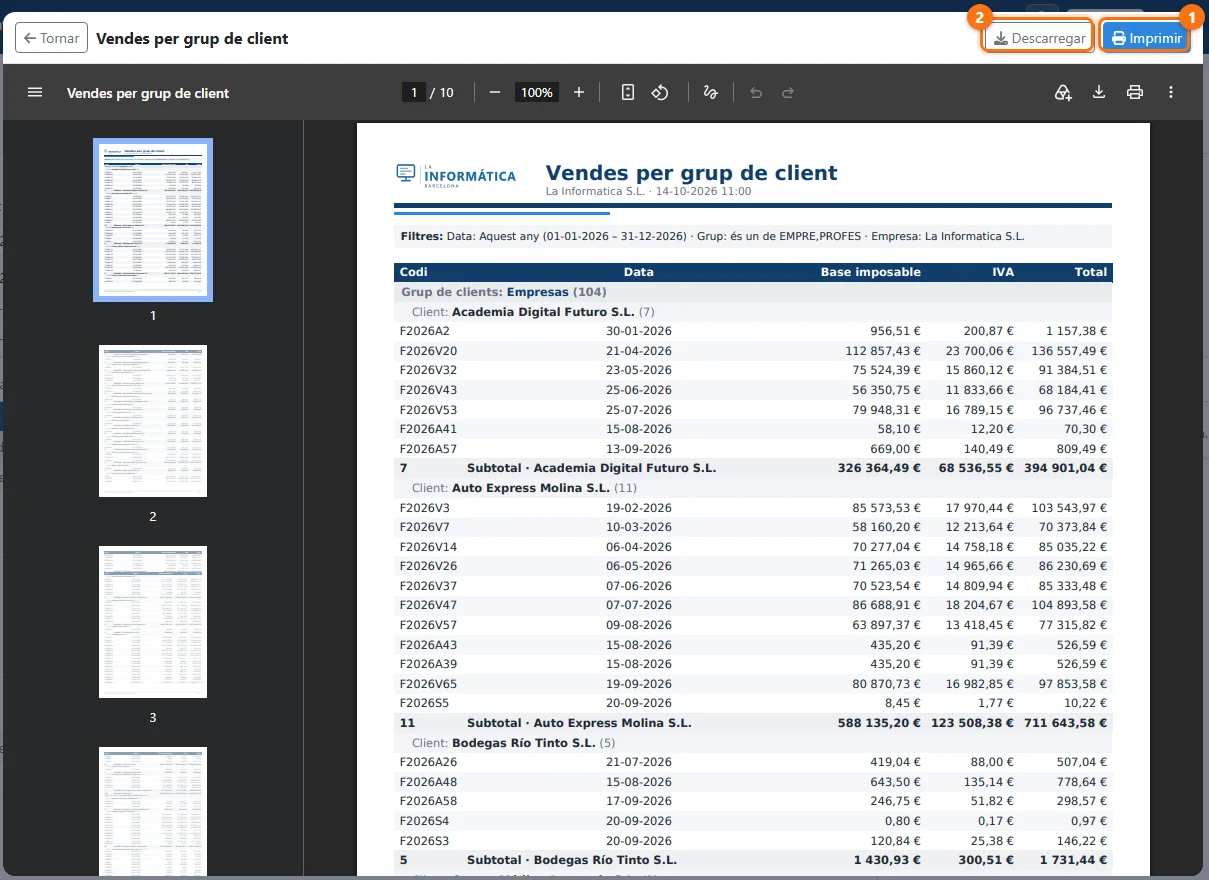Zoom out with the minus icon
The height and width of the screenshot is (880, 1209).
(494, 92)
